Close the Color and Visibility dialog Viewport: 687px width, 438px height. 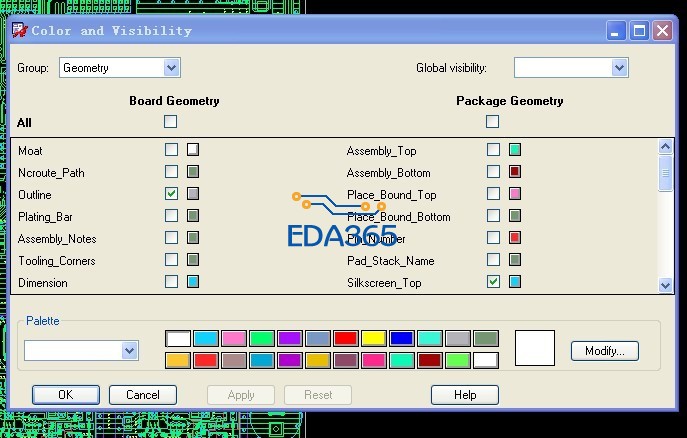(662, 31)
